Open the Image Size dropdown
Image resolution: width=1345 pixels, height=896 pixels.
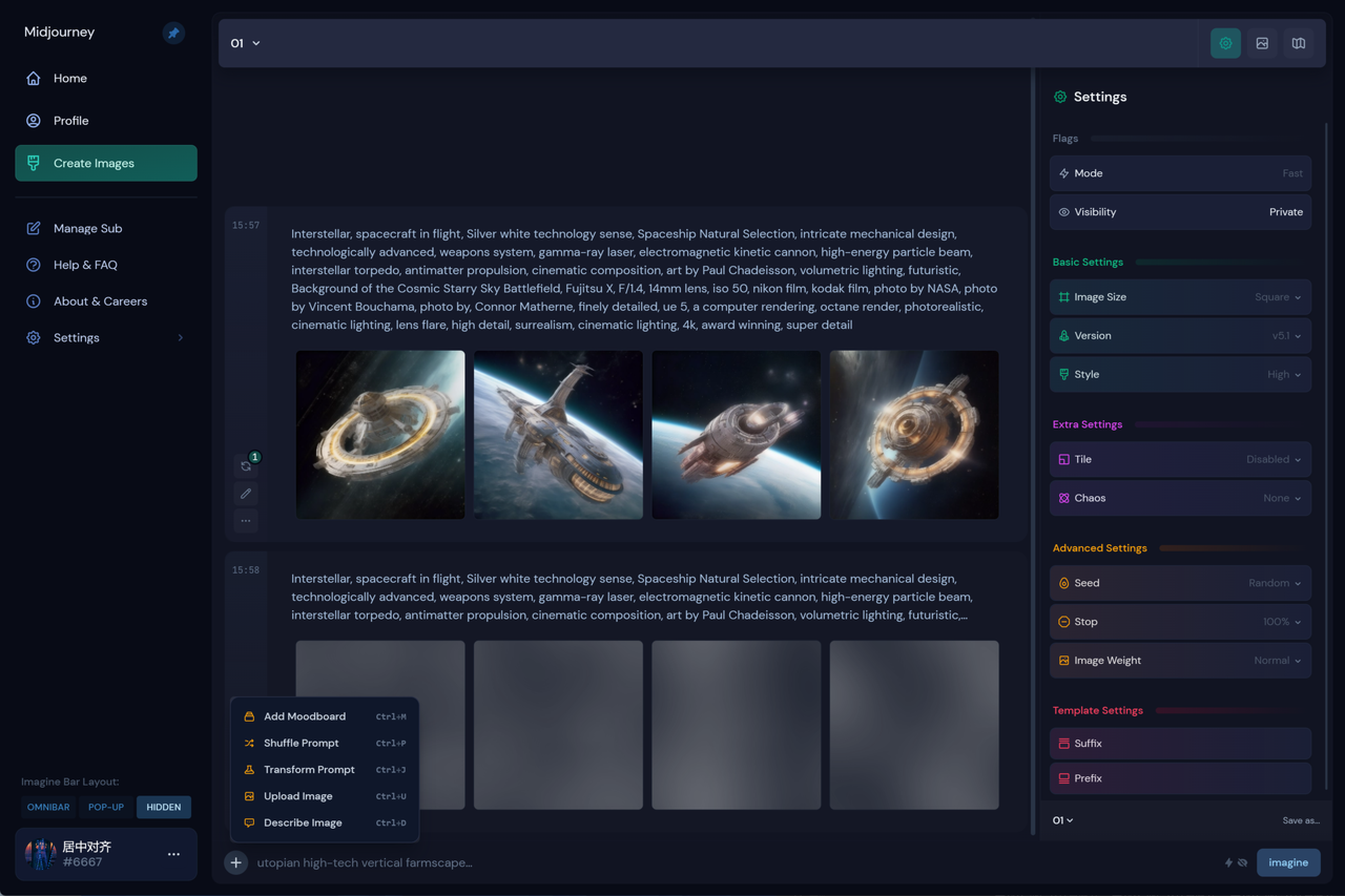pyautogui.click(x=1180, y=297)
